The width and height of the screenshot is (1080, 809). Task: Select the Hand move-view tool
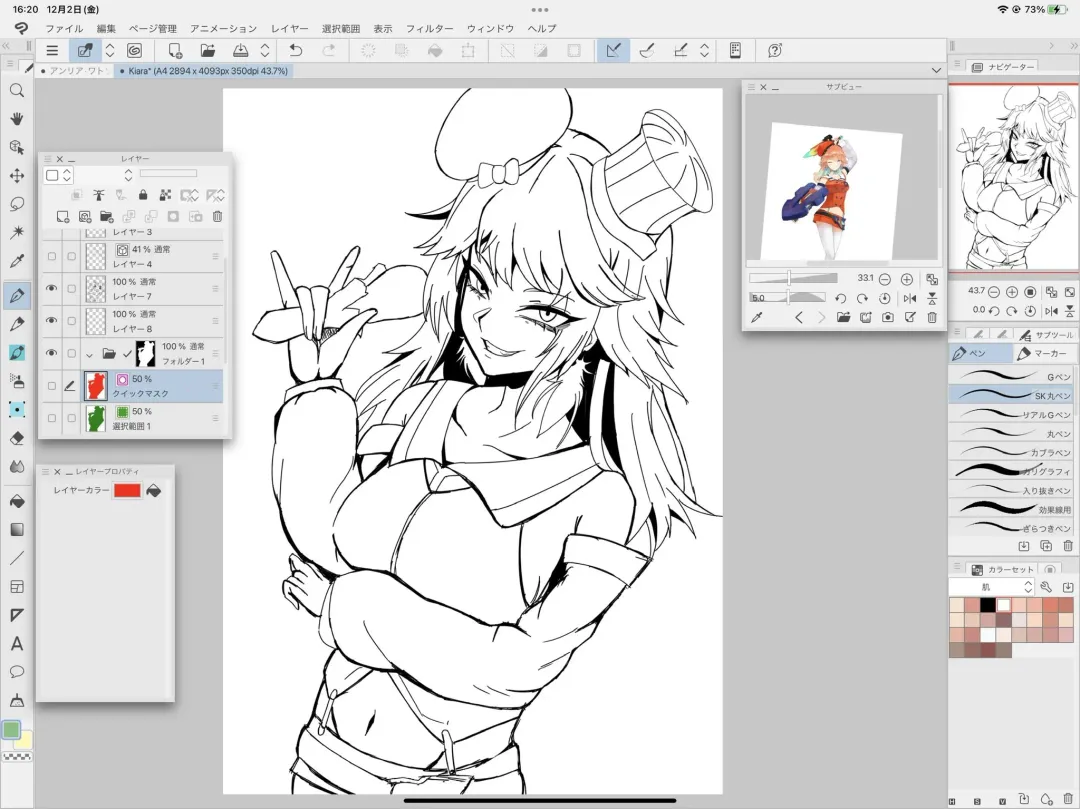click(x=17, y=119)
